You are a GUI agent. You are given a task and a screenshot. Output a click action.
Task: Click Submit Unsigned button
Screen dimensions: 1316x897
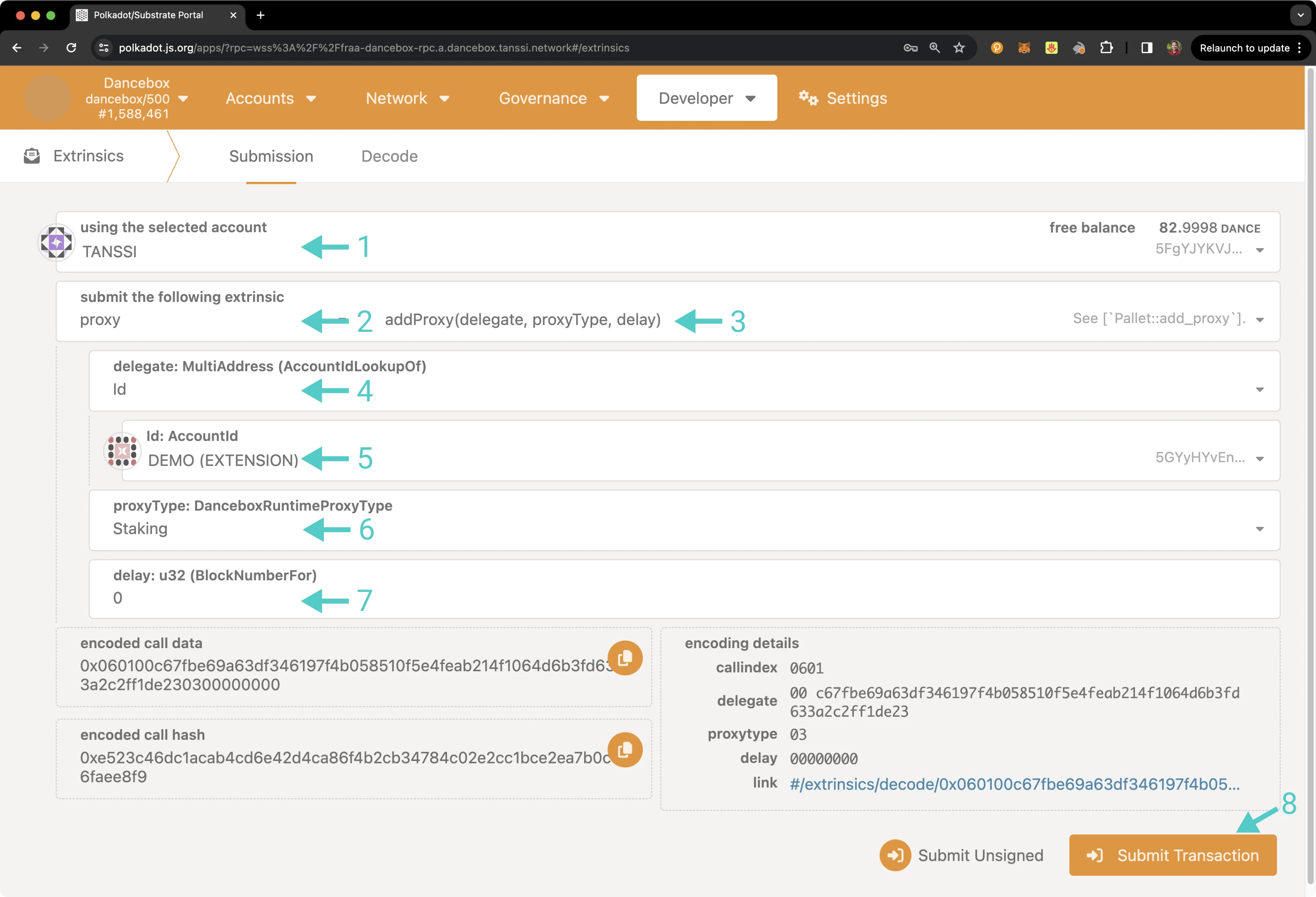point(961,855)
